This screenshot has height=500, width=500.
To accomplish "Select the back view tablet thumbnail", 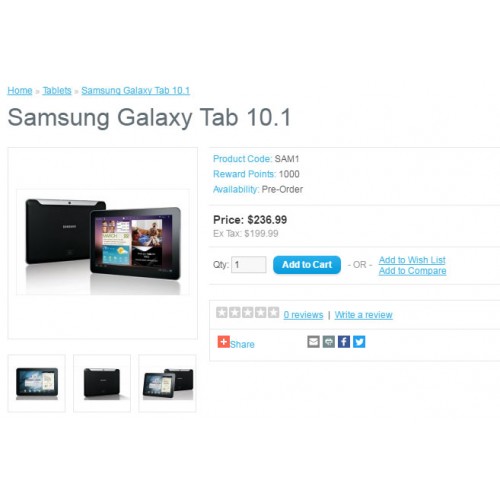I will point(102,383).
